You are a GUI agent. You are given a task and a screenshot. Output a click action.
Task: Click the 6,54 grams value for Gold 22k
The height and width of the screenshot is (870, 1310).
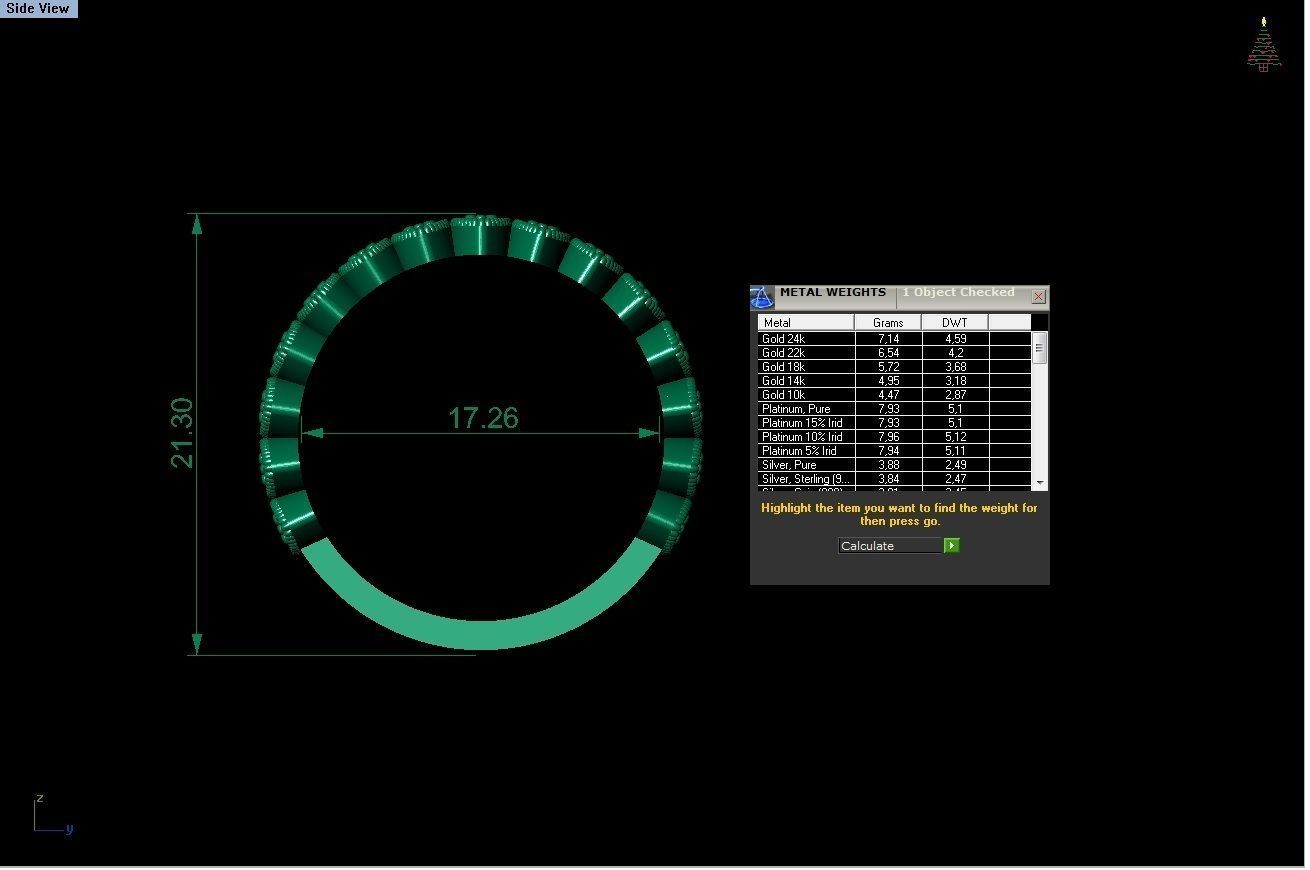888,353
